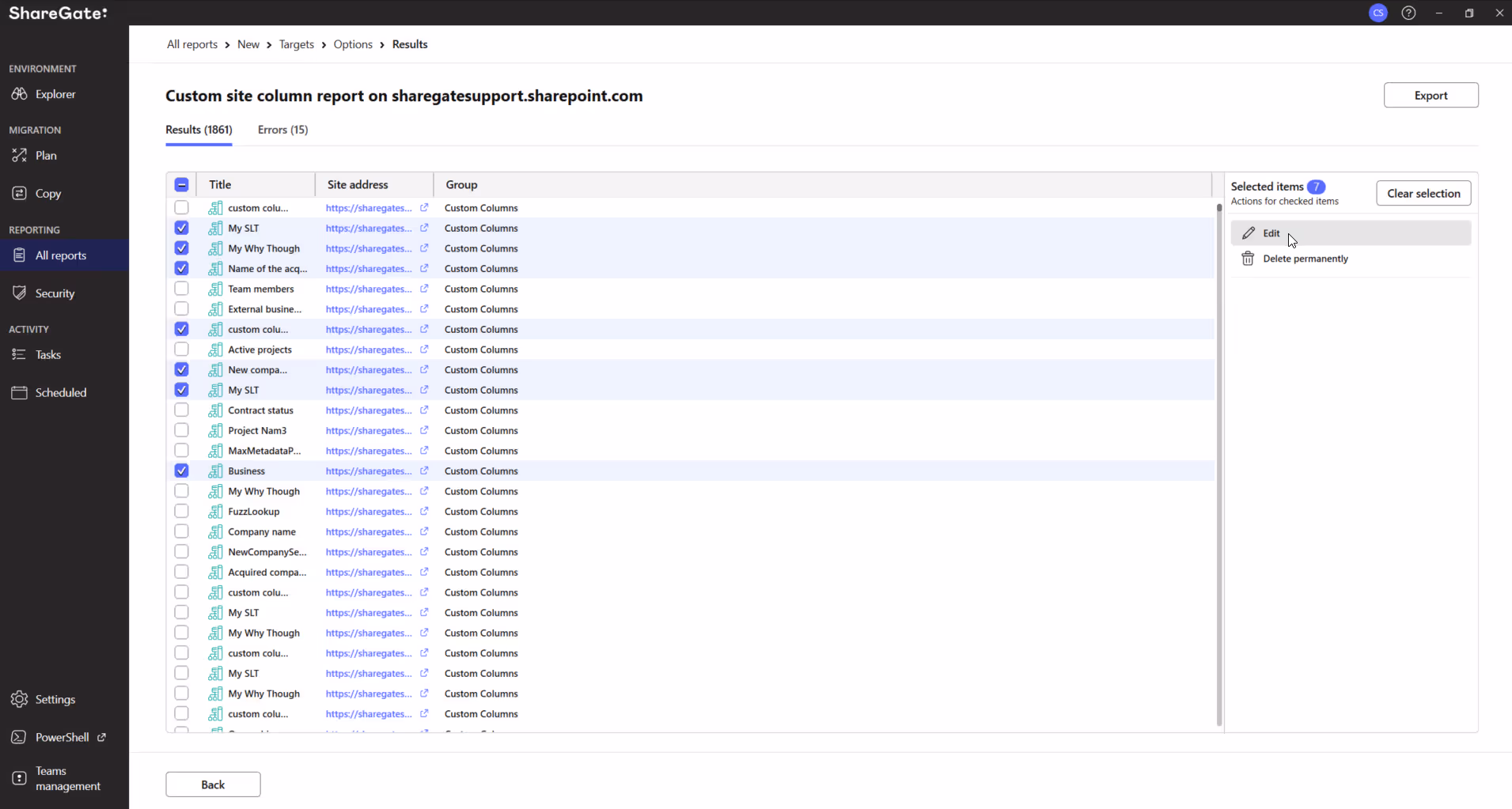Click the All reports clipboard icon
The width and height of the screenshot is (1512, 809).
[19, 255]
